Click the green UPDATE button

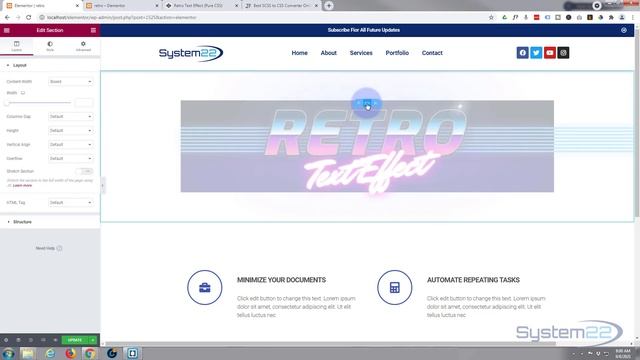(75, 340)
